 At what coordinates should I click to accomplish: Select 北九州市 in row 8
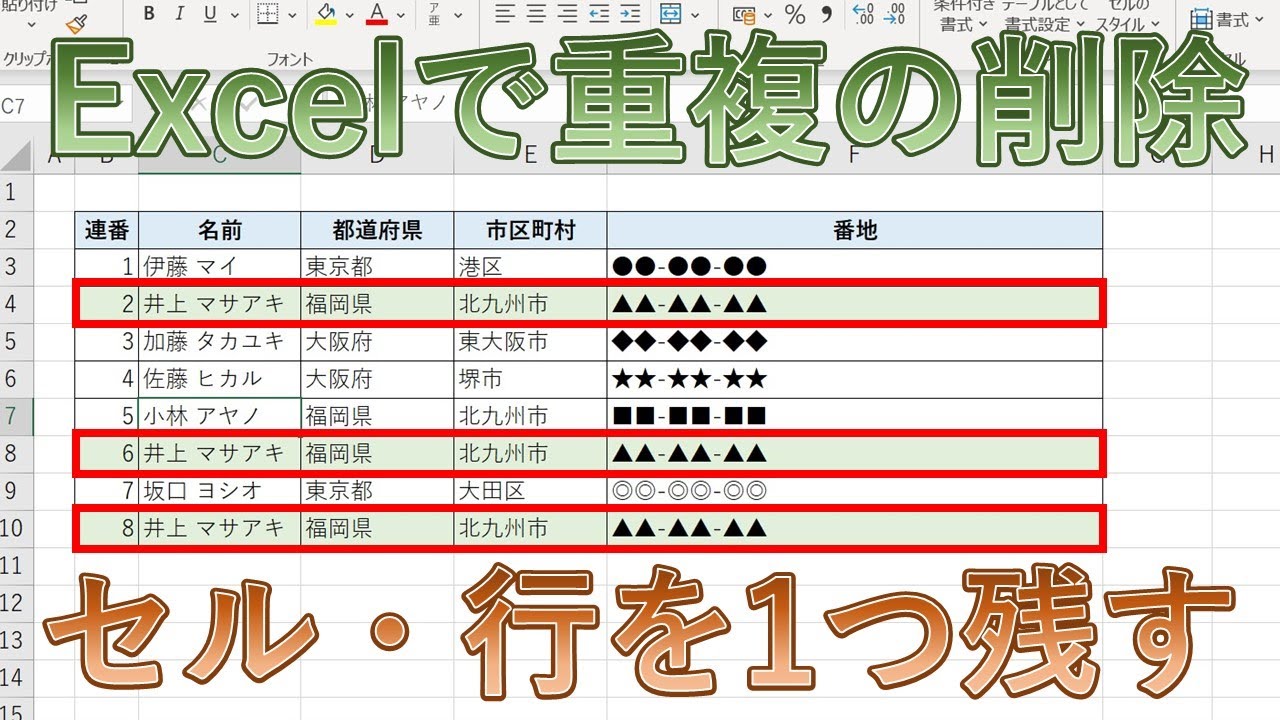530,453
